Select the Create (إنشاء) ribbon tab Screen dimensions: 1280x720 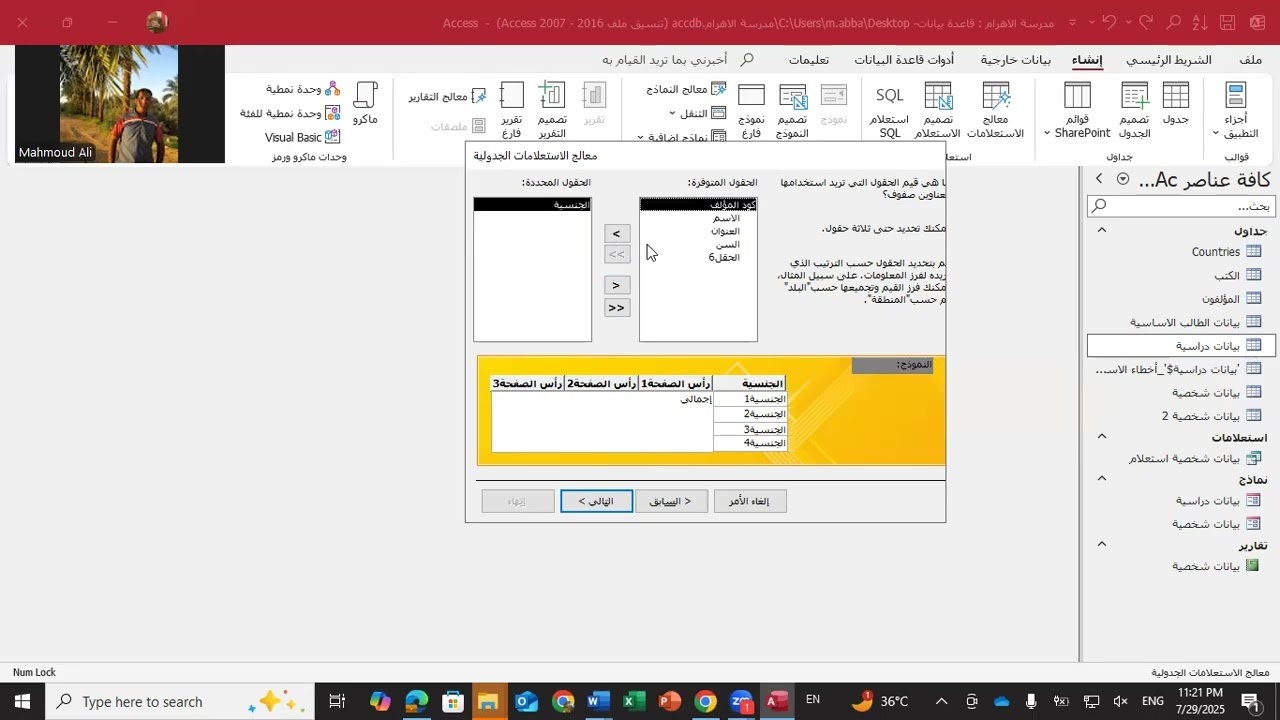click(x=1087, y=60)
